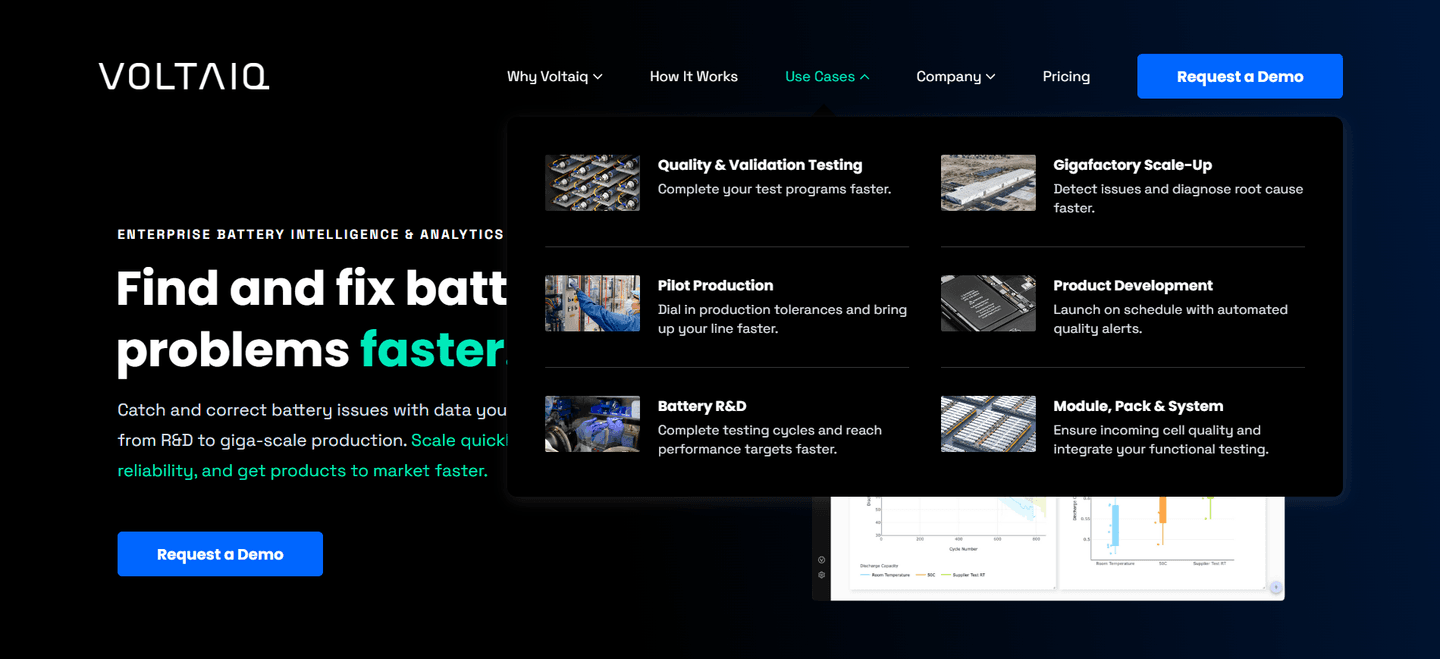Expand the Why Voltaiq dropdown menu
This screenshot has width=1440, height=659.
(554, 76)
